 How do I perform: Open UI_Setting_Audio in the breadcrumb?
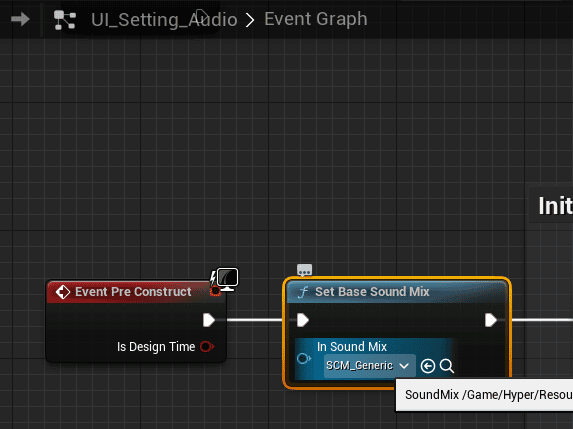tap(164, 19)
